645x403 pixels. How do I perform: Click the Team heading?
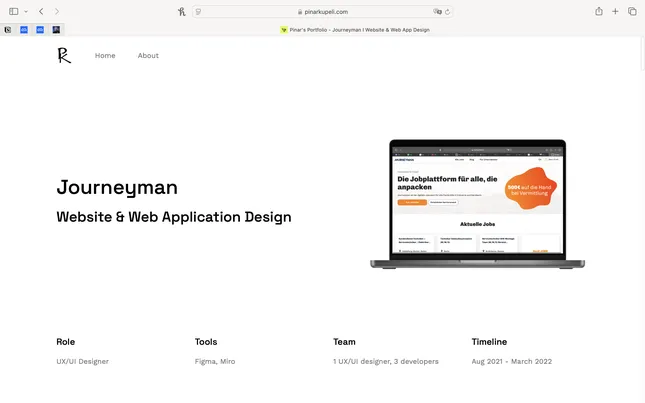click(x=344, y=342)
